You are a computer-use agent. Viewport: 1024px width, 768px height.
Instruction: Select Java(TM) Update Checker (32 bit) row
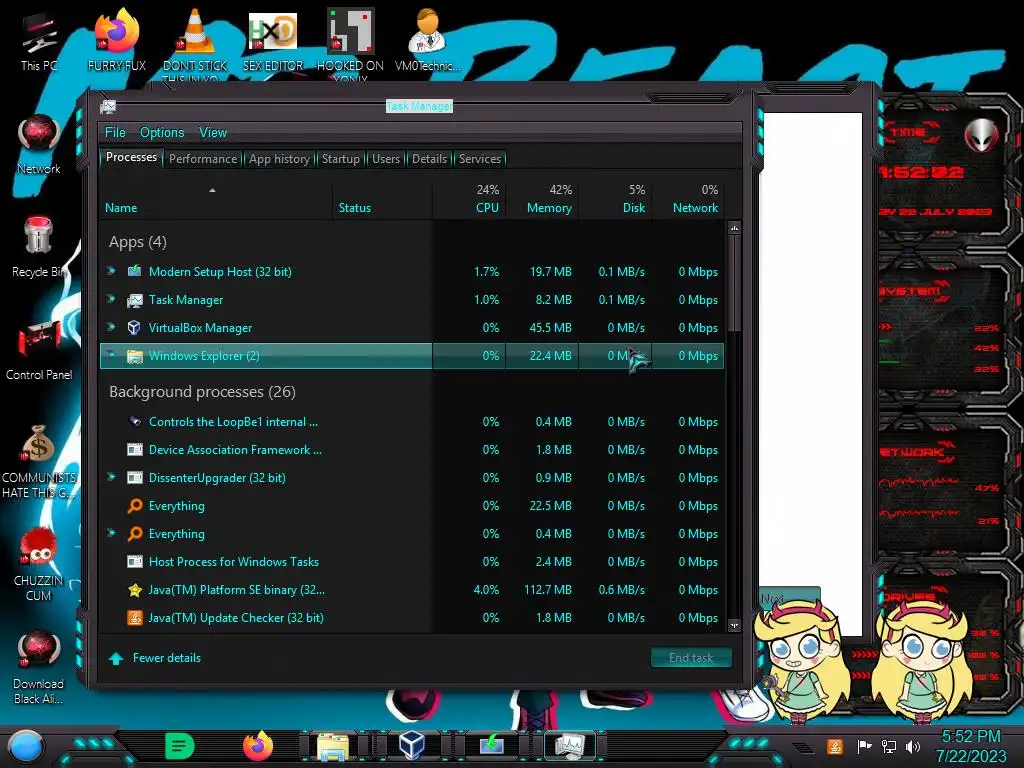[x=412, y=617]
